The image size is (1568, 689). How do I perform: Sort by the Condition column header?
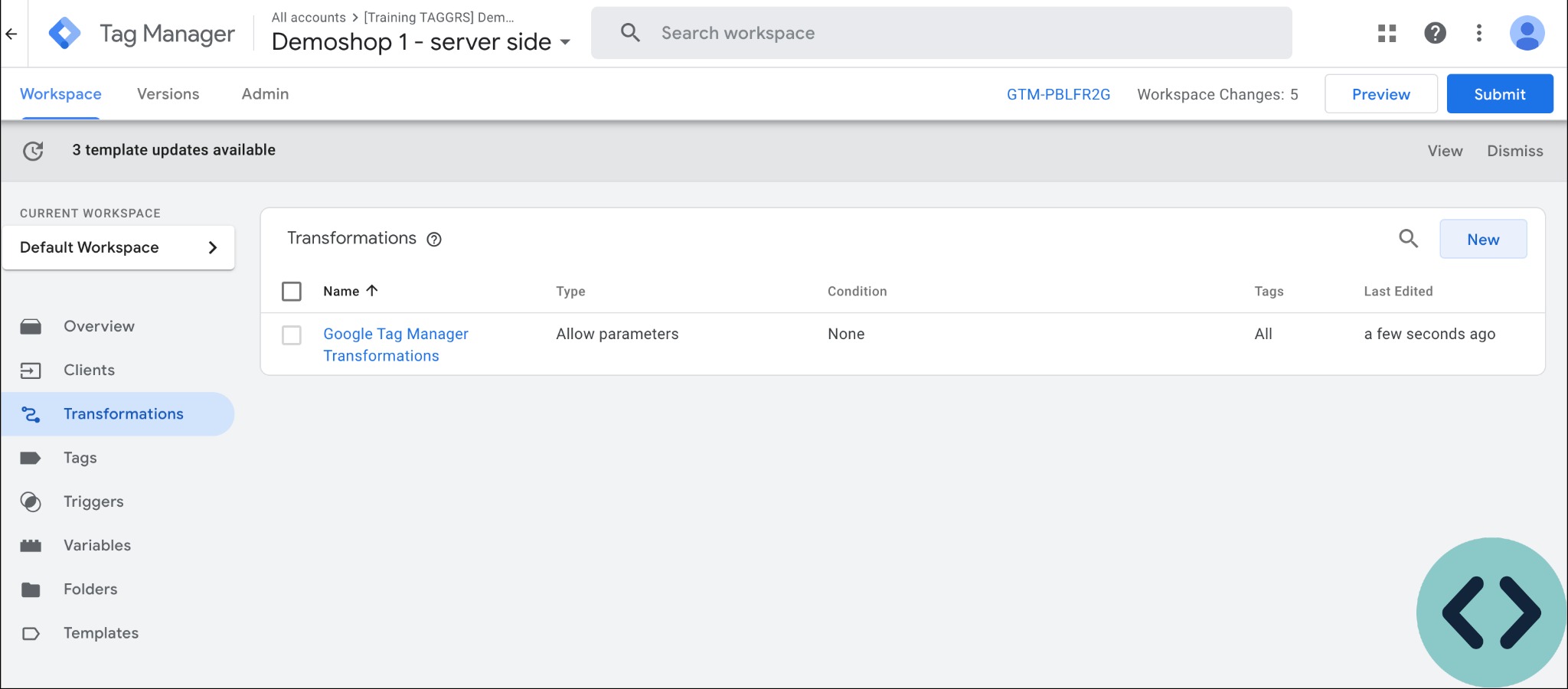click(857, 292)
